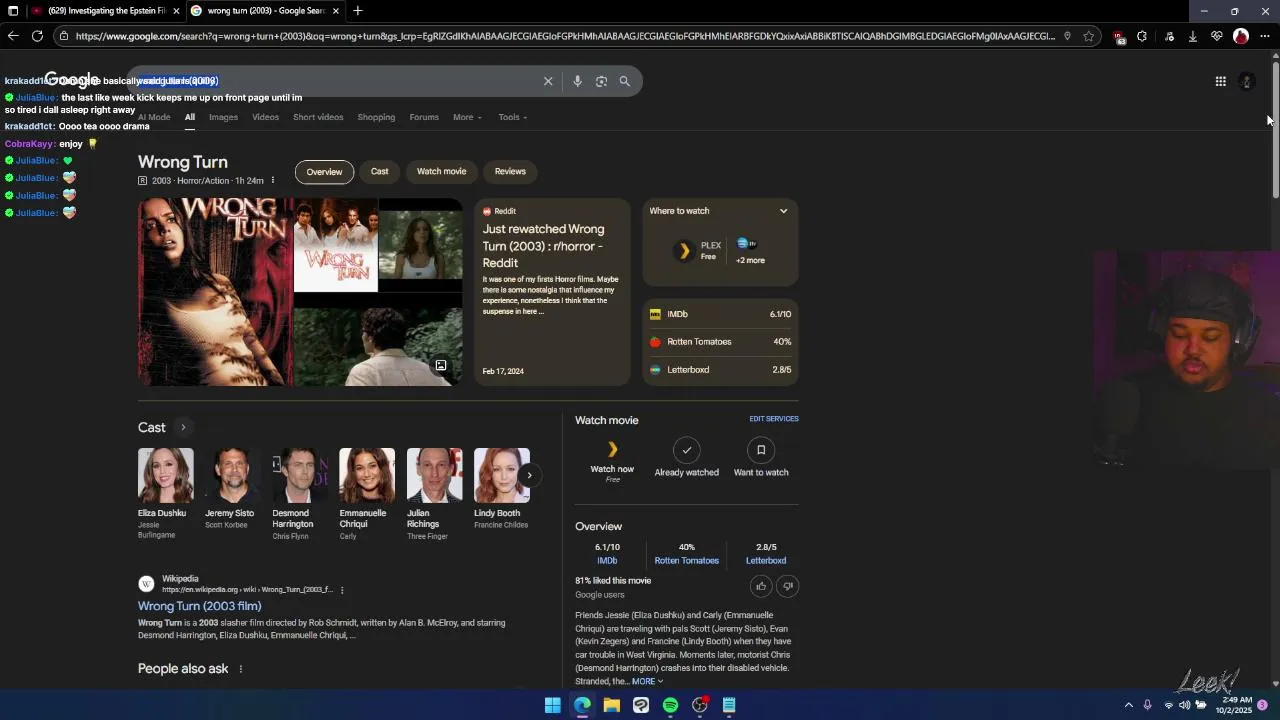Click Watch now Plex icon
Viewport: 1280px width, 720px height.
pos(612,450)
